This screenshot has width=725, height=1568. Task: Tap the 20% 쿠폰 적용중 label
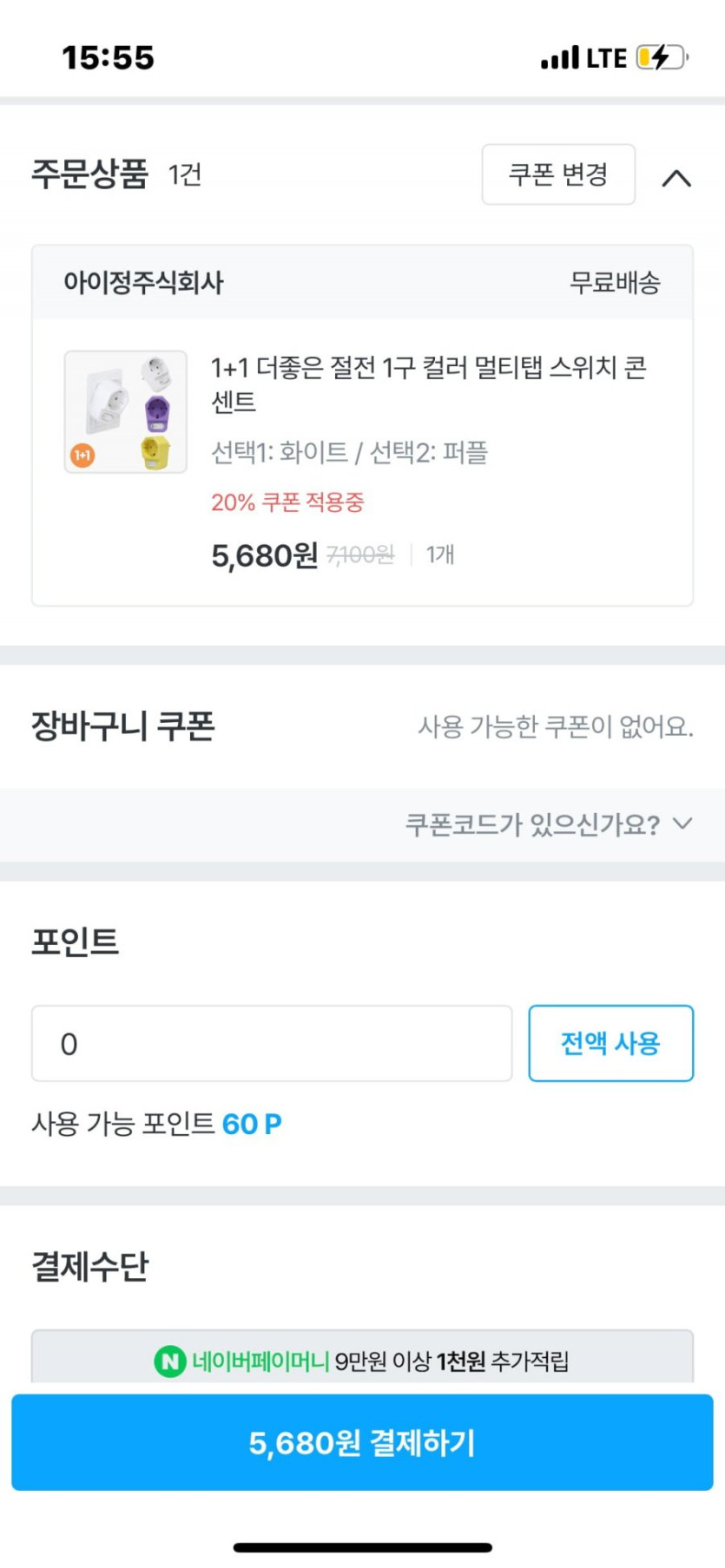[287, 502]
